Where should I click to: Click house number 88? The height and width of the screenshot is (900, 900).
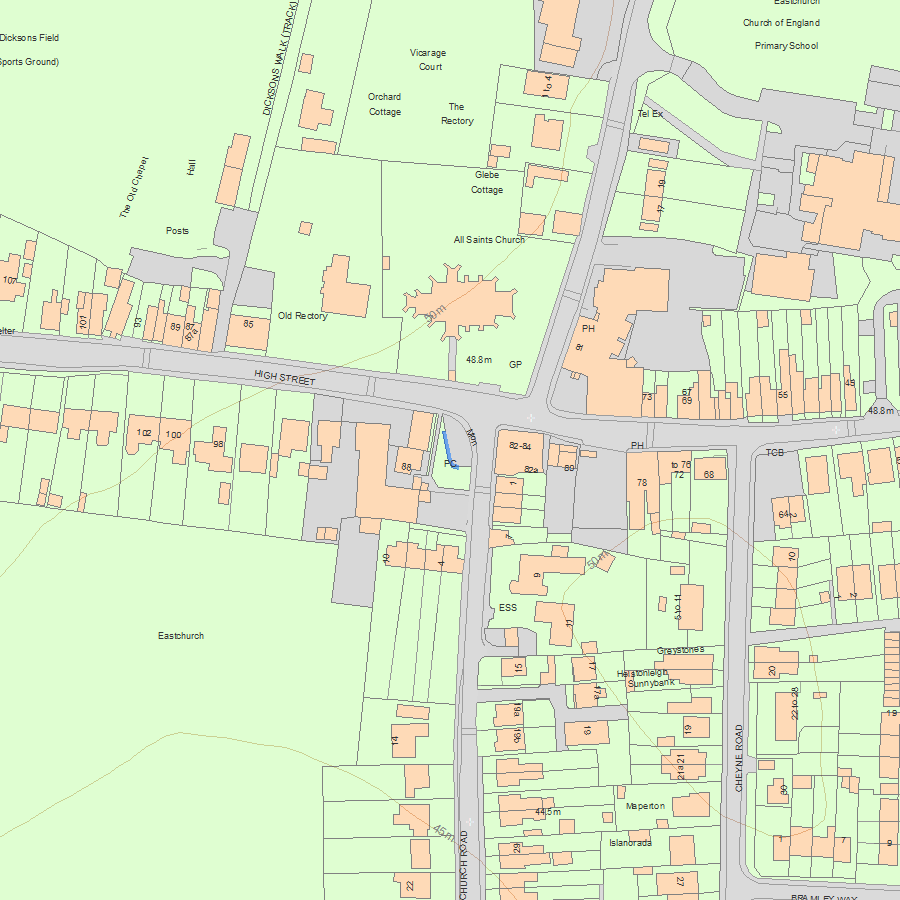click(x=406, y=467)
